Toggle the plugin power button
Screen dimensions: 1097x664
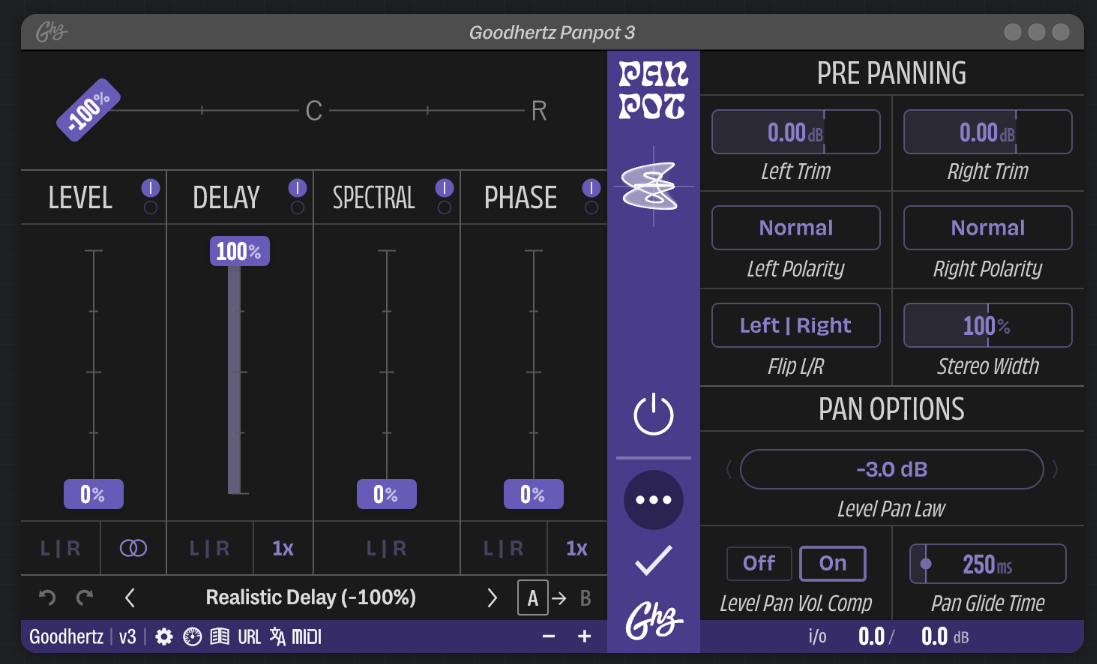[653, 413]
